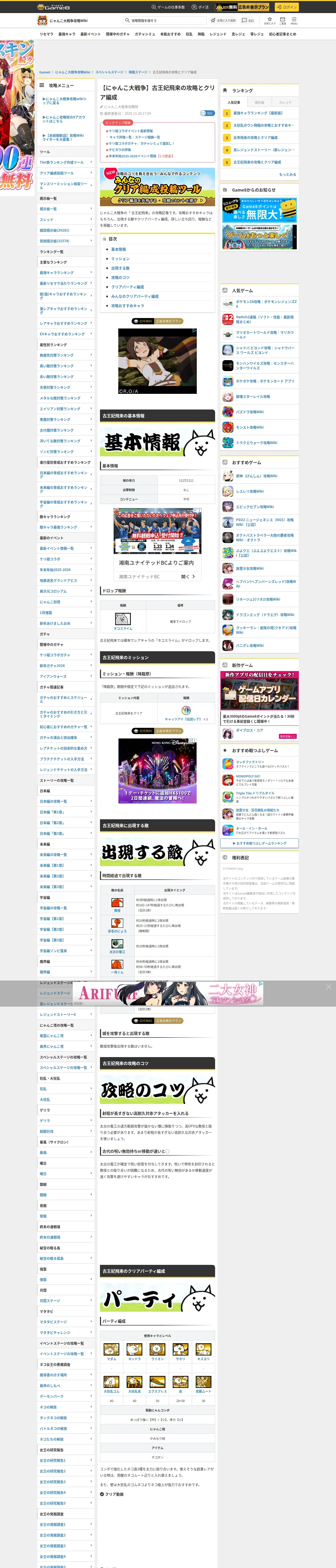Select the レジェンド nav menu item
Image resolution: width=336 pixels, height=1568 pixels.
pyautogui.click(x=218, y=34)
